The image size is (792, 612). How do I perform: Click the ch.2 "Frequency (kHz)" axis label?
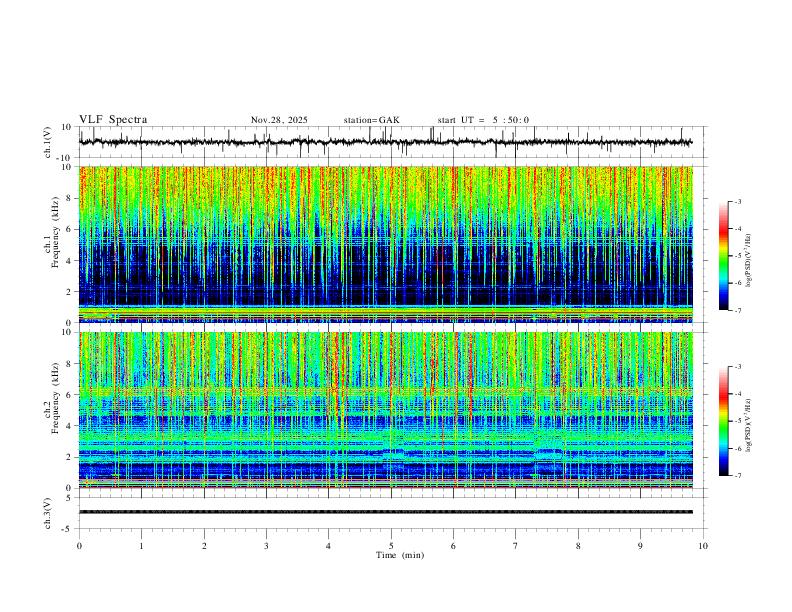[55, 398]
